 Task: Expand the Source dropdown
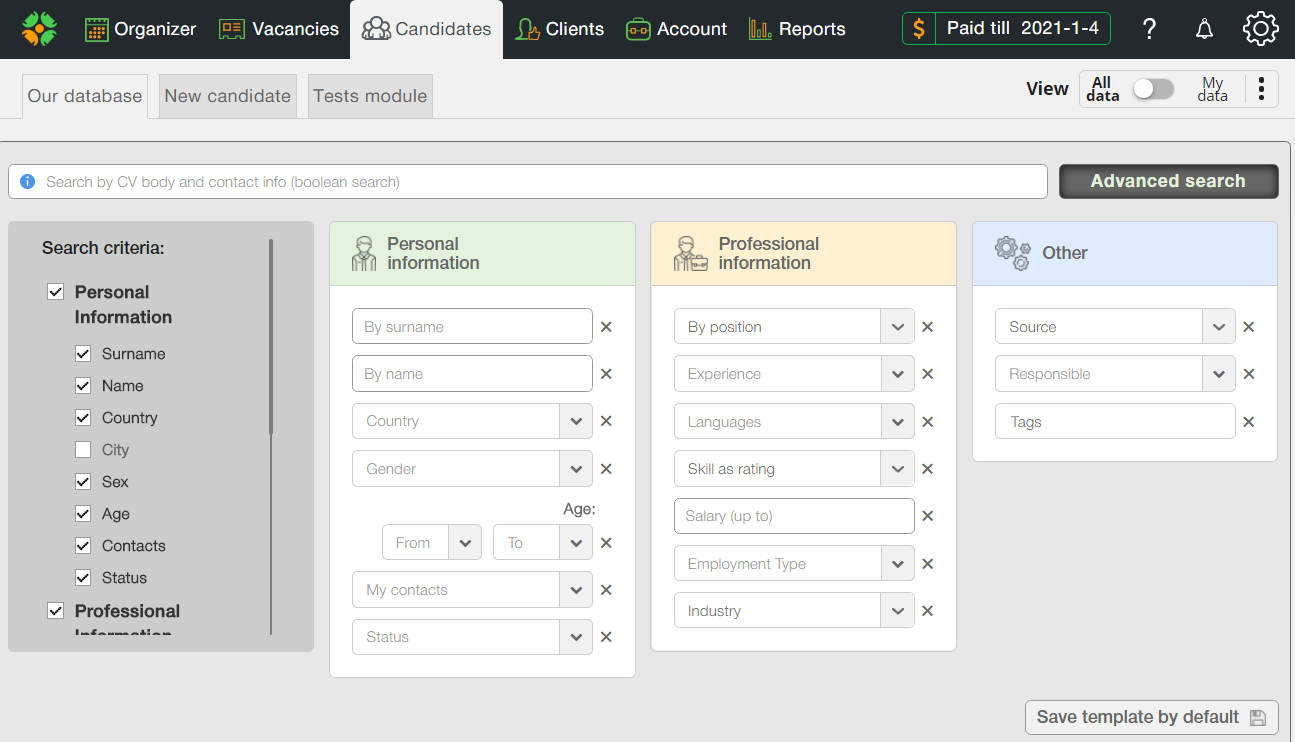tap(1218, 327)
